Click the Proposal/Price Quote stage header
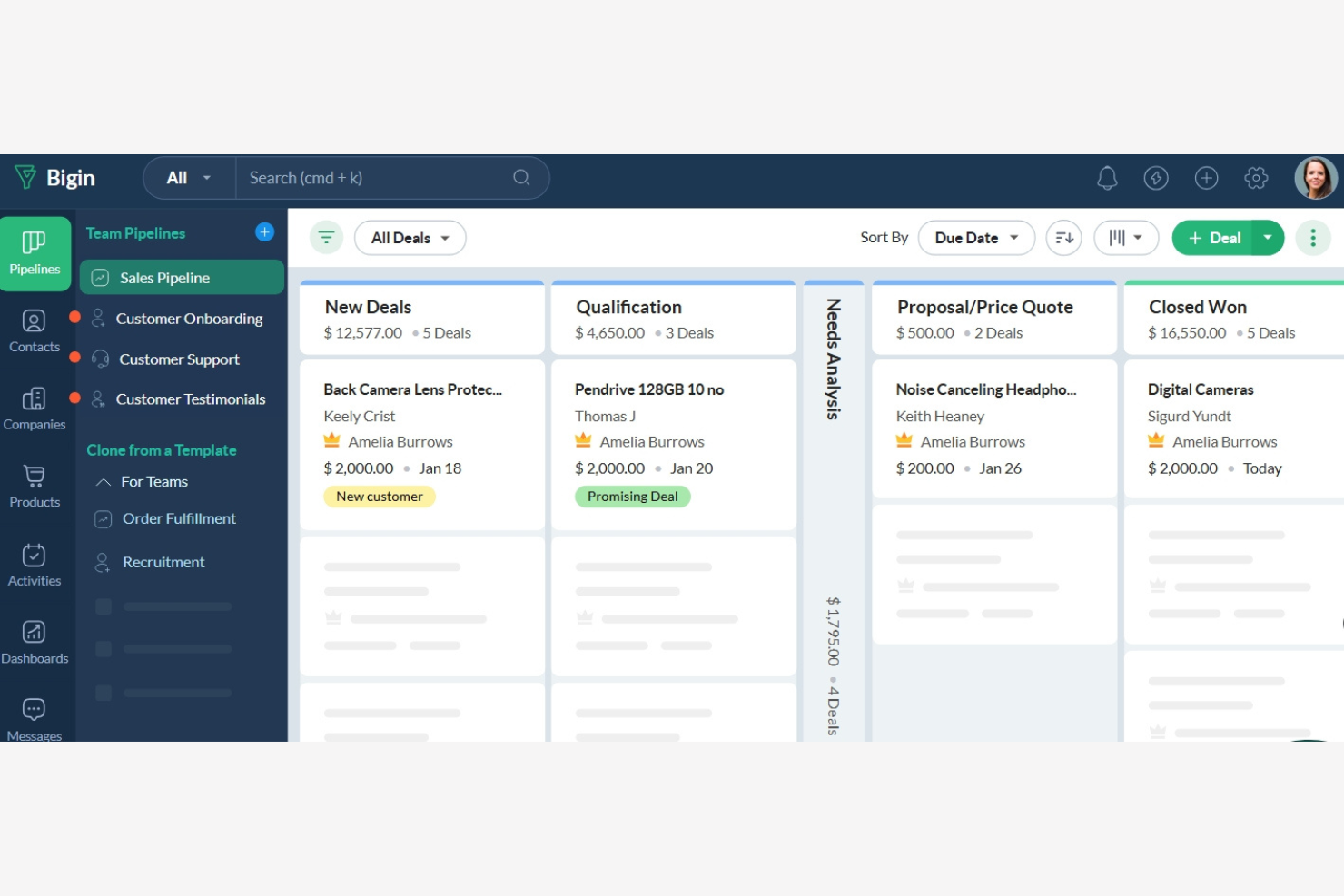The image size is (1344, 896). click(x=994, y=318)
